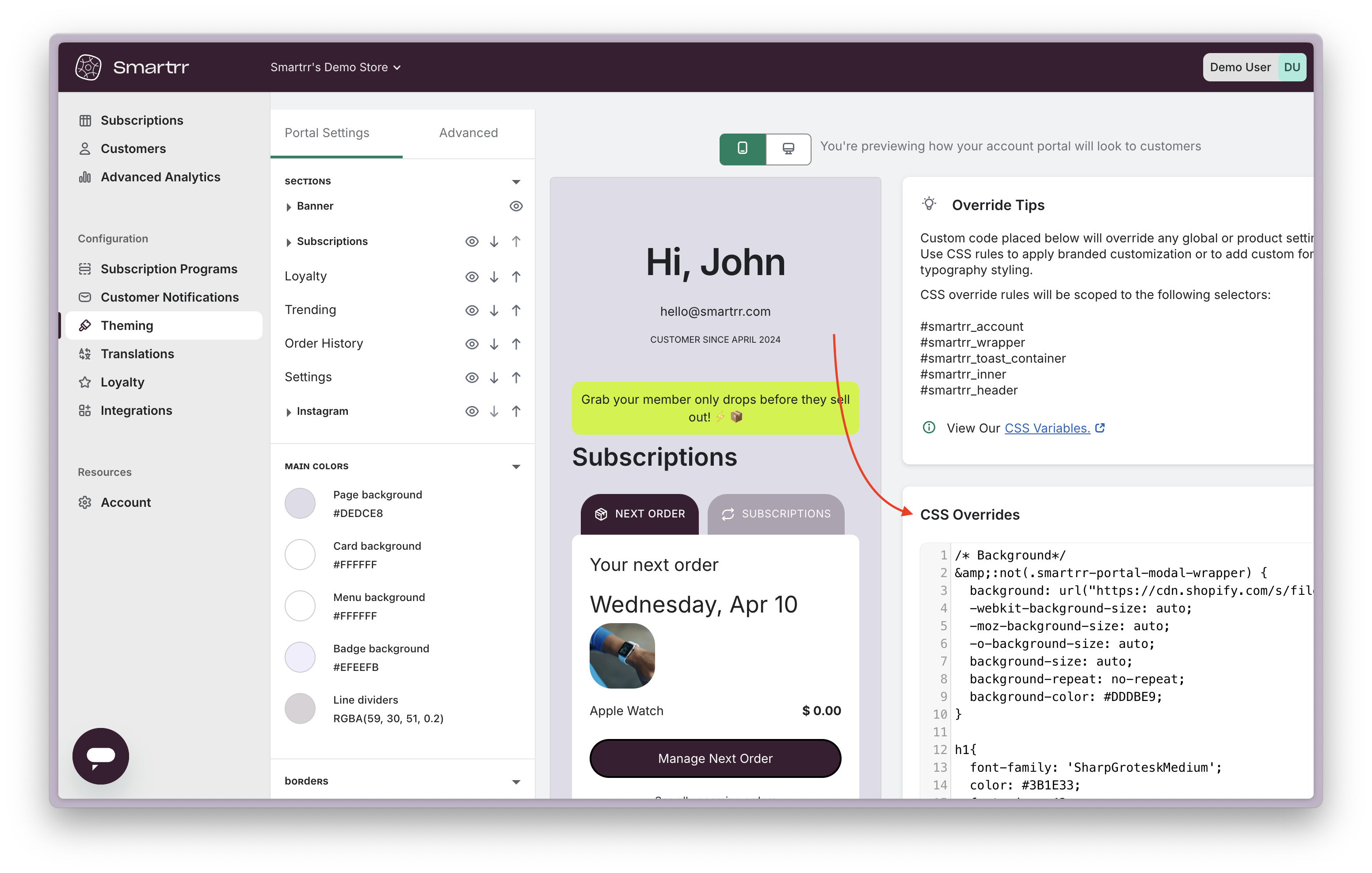Move Trending section down arrow

pyautogui.click(x=494, y=310)
